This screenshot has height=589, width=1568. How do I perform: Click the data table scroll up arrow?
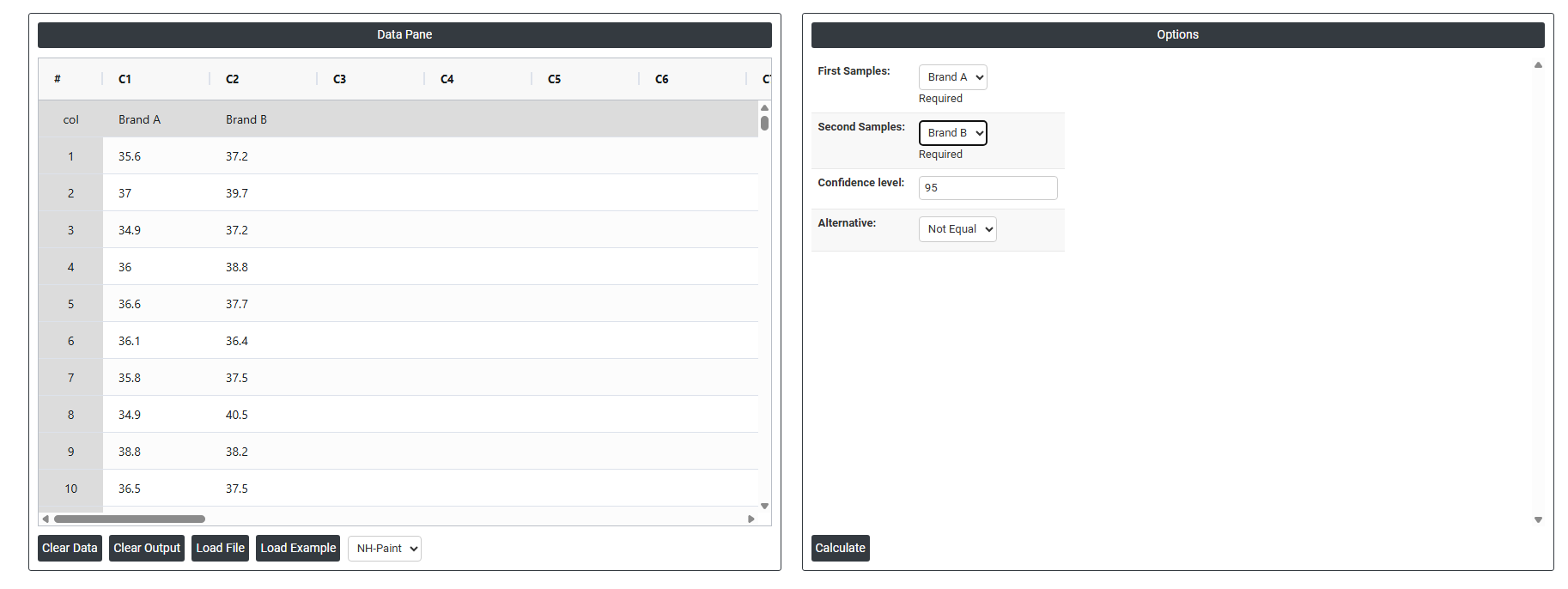tap(764, 108)
